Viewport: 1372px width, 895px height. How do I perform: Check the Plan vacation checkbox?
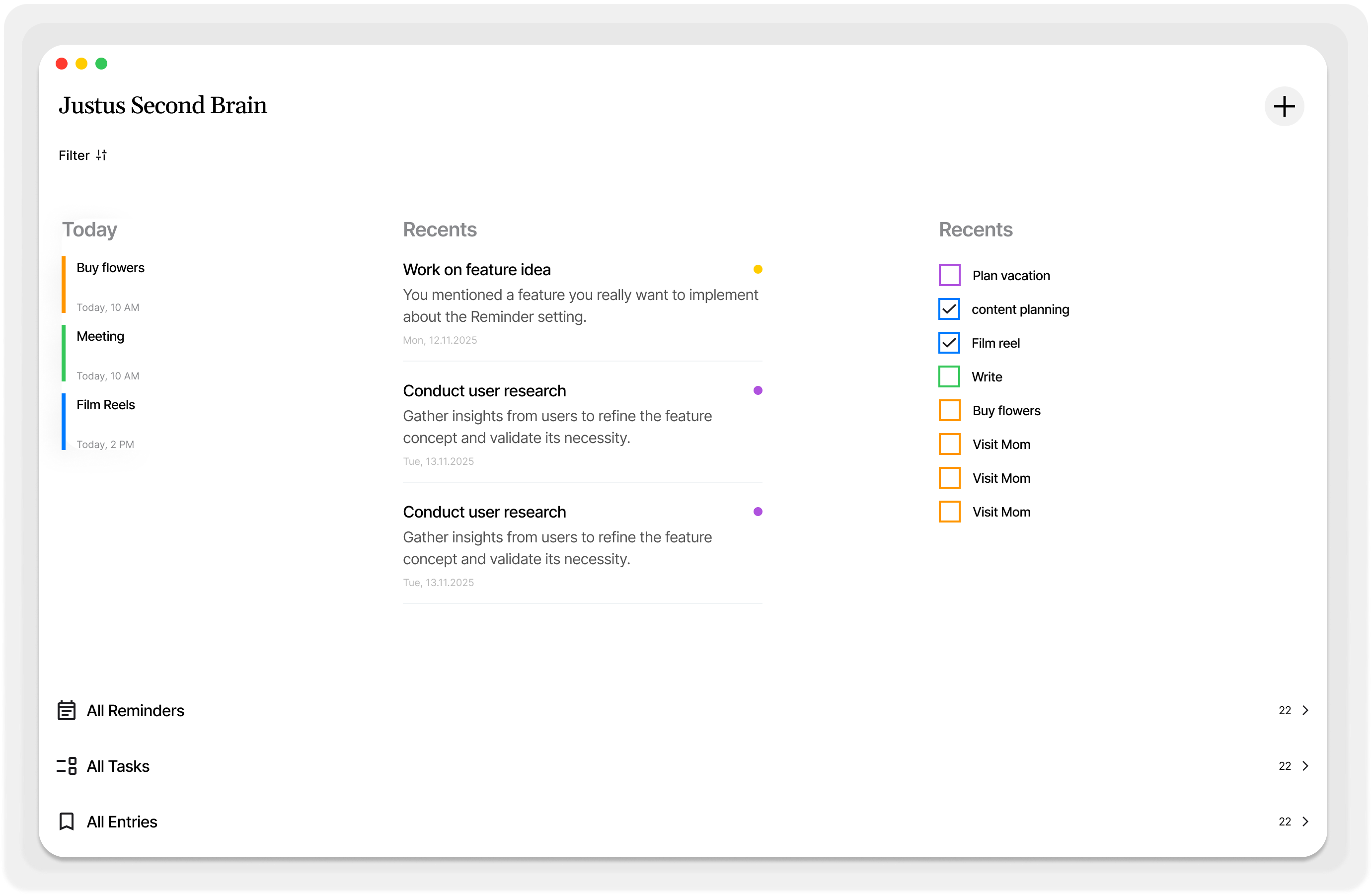pos(949,275)
